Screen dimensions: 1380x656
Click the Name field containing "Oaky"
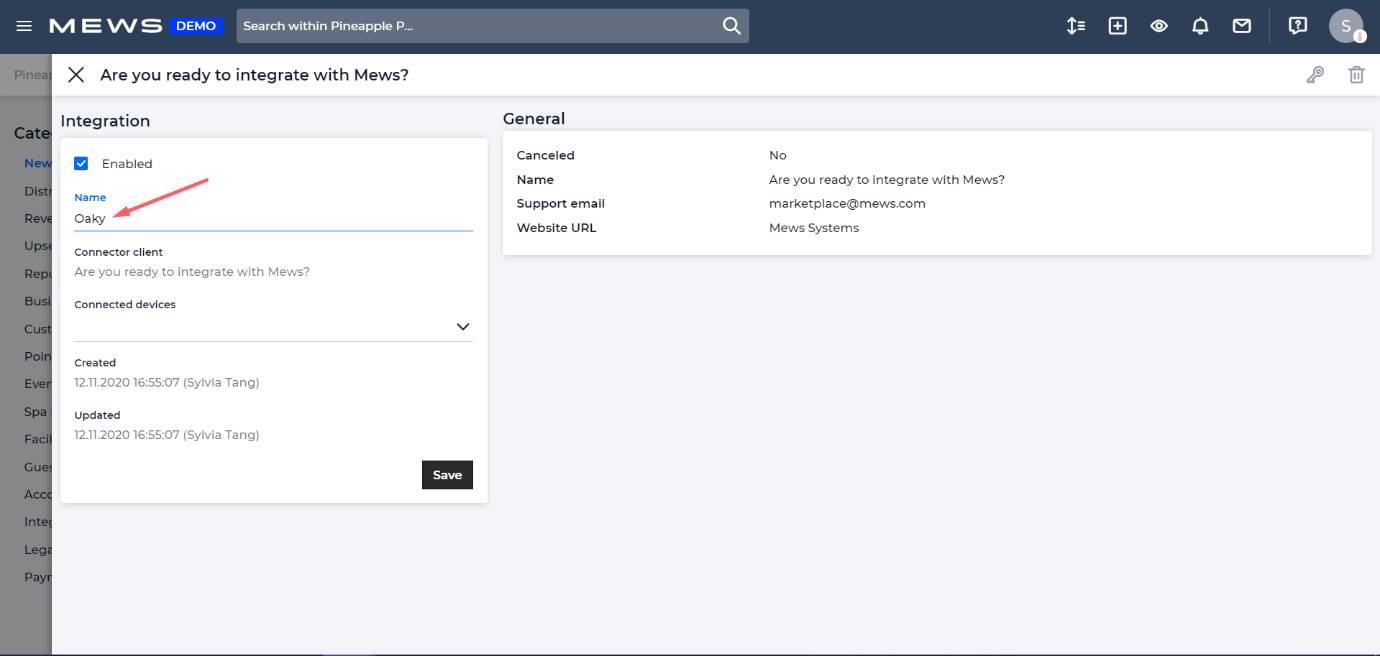point(273,218)
